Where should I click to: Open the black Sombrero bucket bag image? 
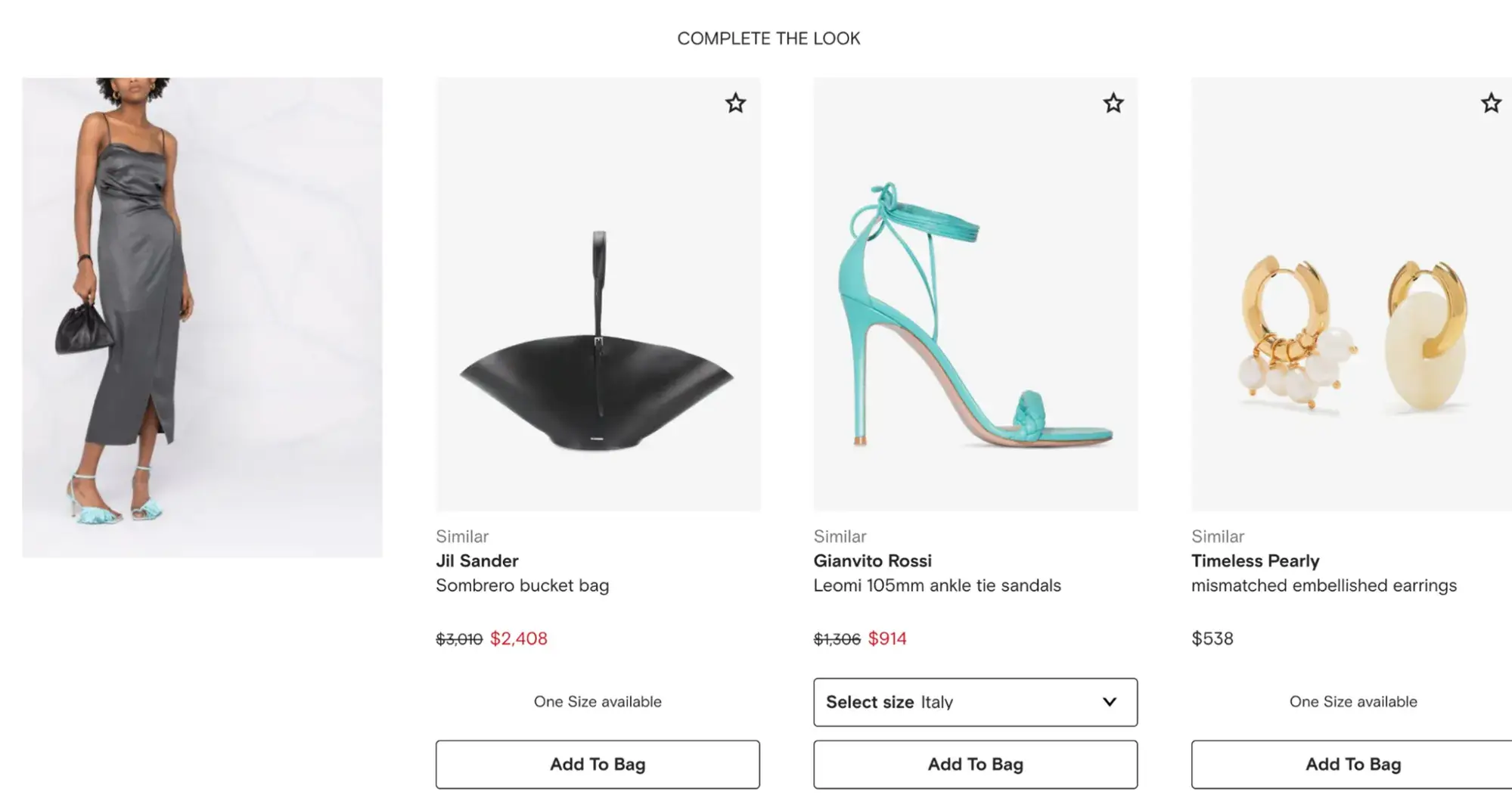pyautogui.click(x=598, y=340)
